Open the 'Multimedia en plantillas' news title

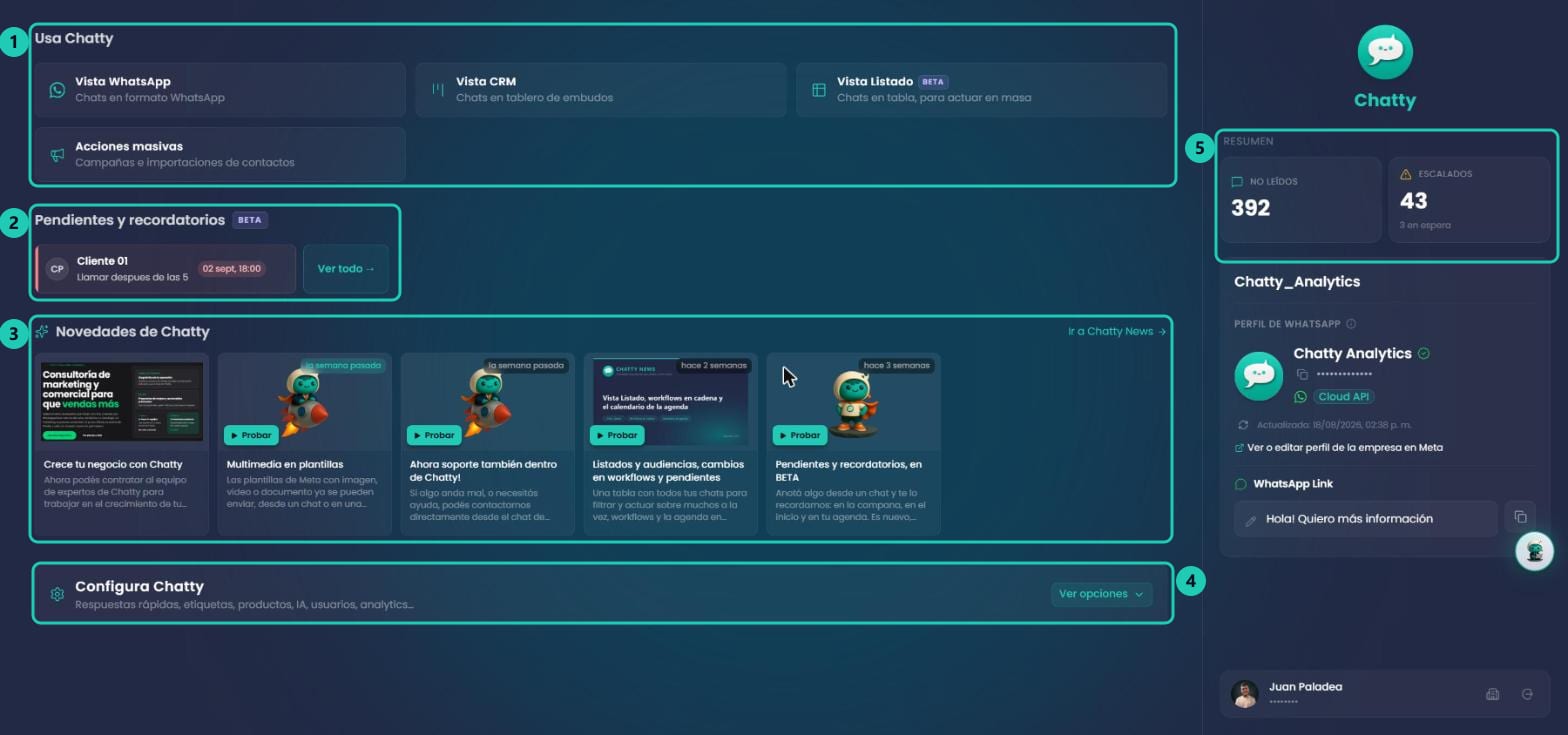(x=285, y=465)
